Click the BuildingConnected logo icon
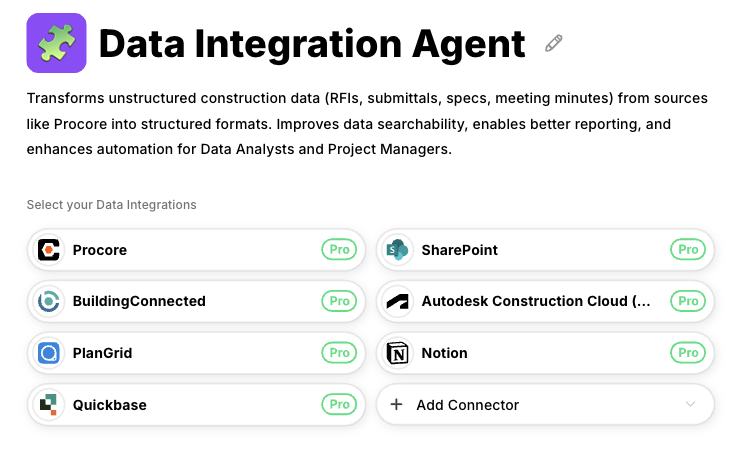Viewport: 750px width, 451px height. 49,301
